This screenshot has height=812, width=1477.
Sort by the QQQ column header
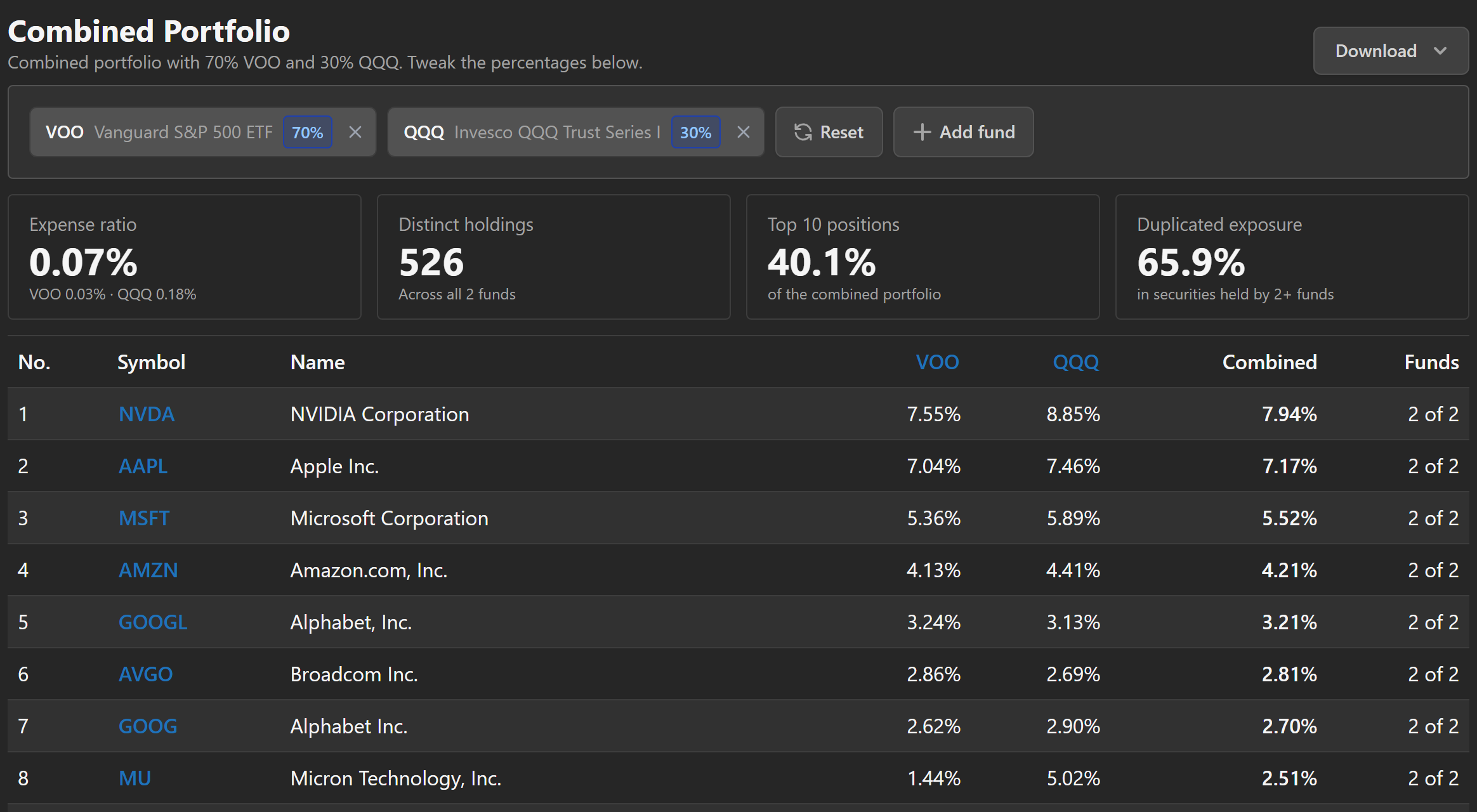pos(1076,362)
